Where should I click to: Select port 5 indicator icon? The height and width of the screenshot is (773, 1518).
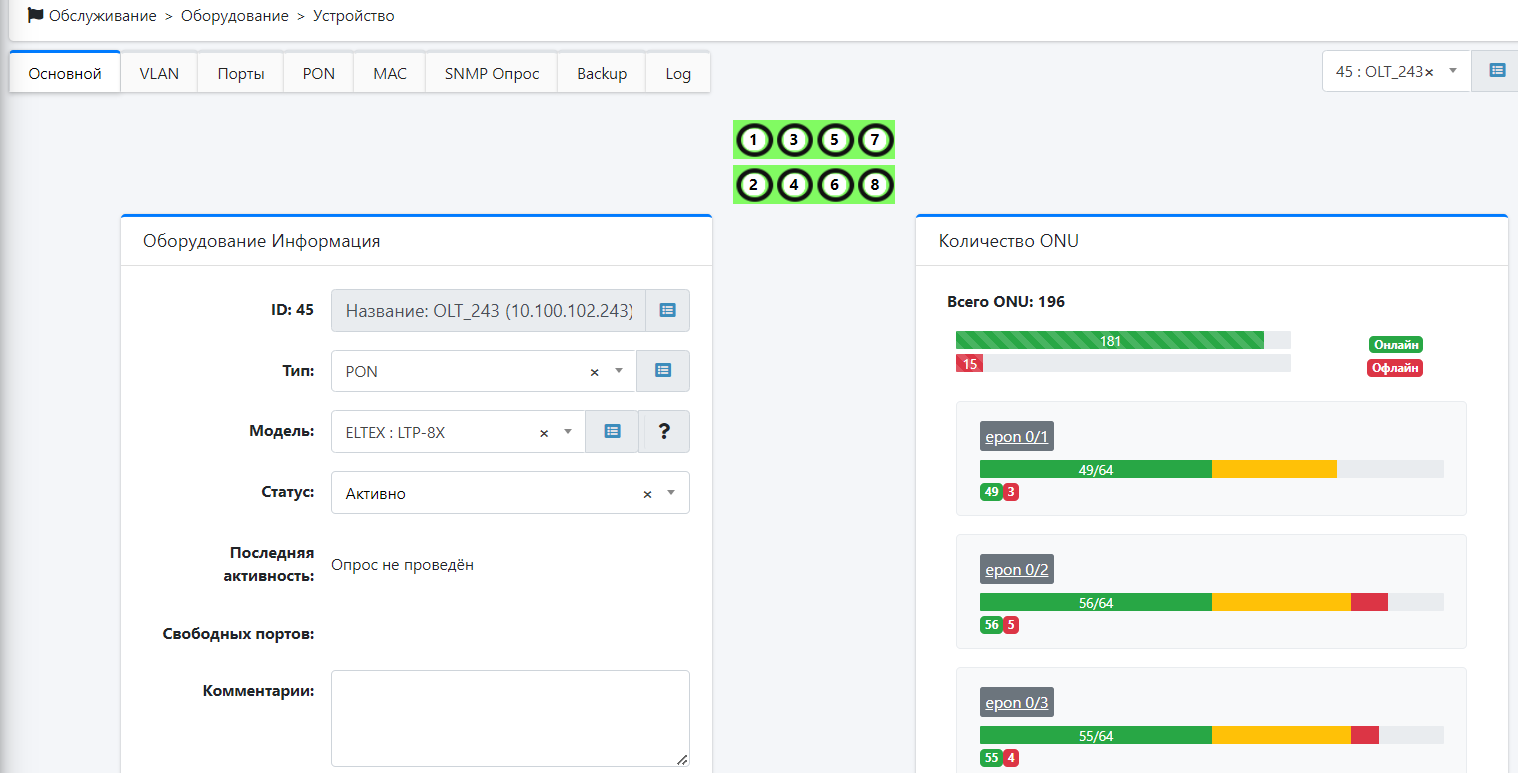(x=834, y=141)
